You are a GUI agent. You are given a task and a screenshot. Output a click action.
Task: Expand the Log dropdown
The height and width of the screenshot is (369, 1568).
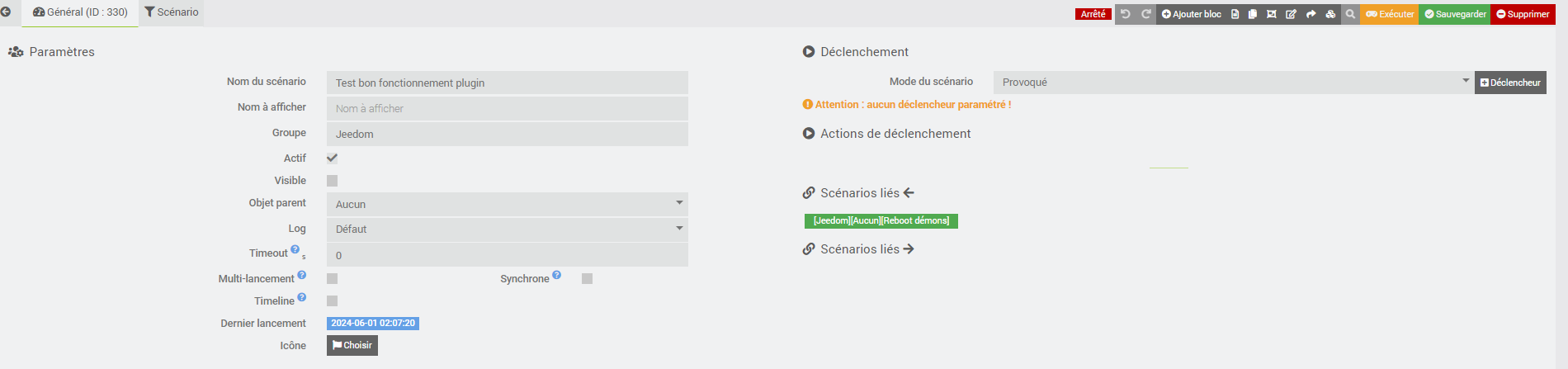[x=507, y=229]
